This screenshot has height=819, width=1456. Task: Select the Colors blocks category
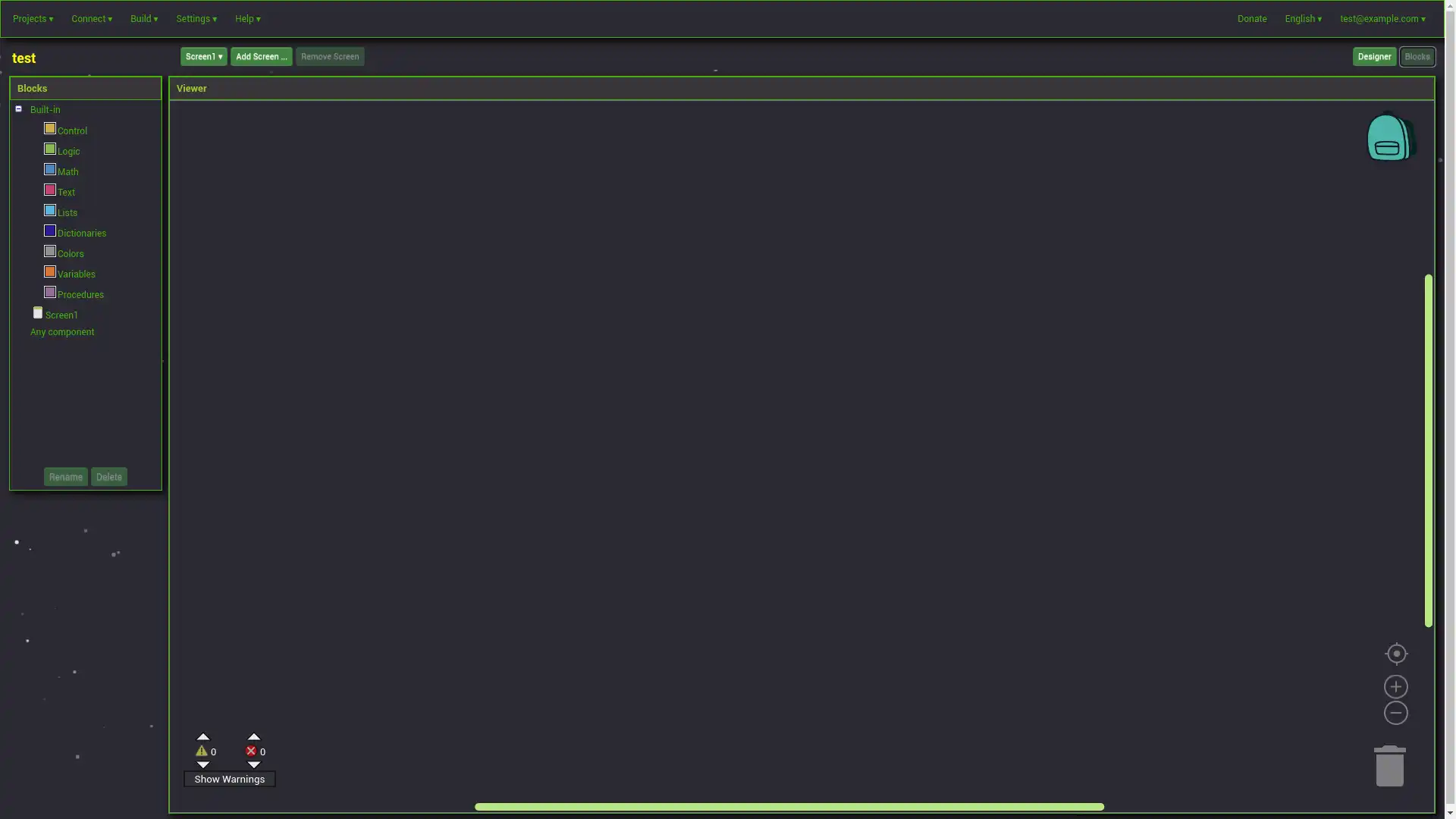[70, 253]
